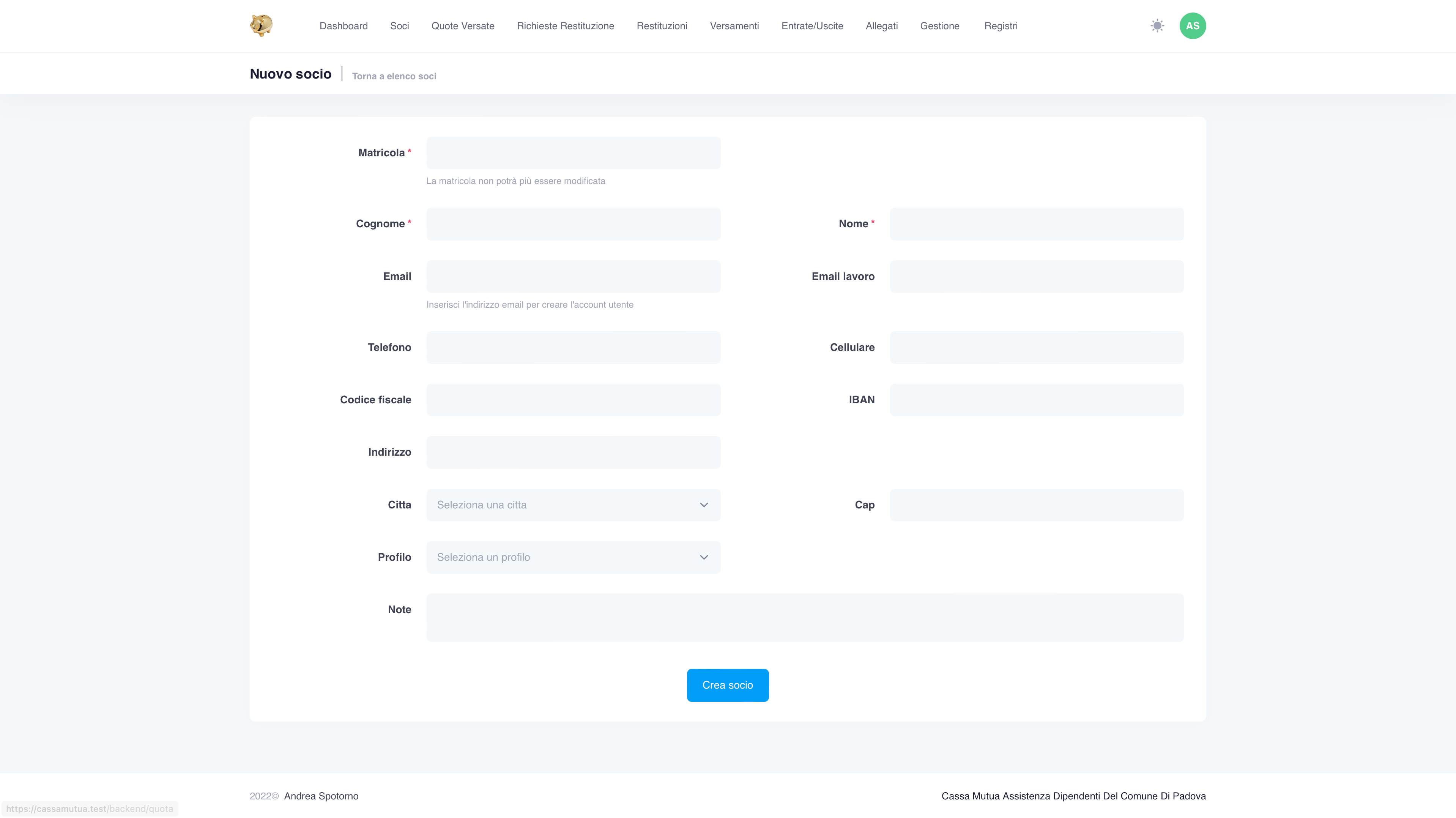This screenshot has width=1456, height=818.
Task: Focus the Cognome input field
Action: pyautogui.click(x=573, y=224)
